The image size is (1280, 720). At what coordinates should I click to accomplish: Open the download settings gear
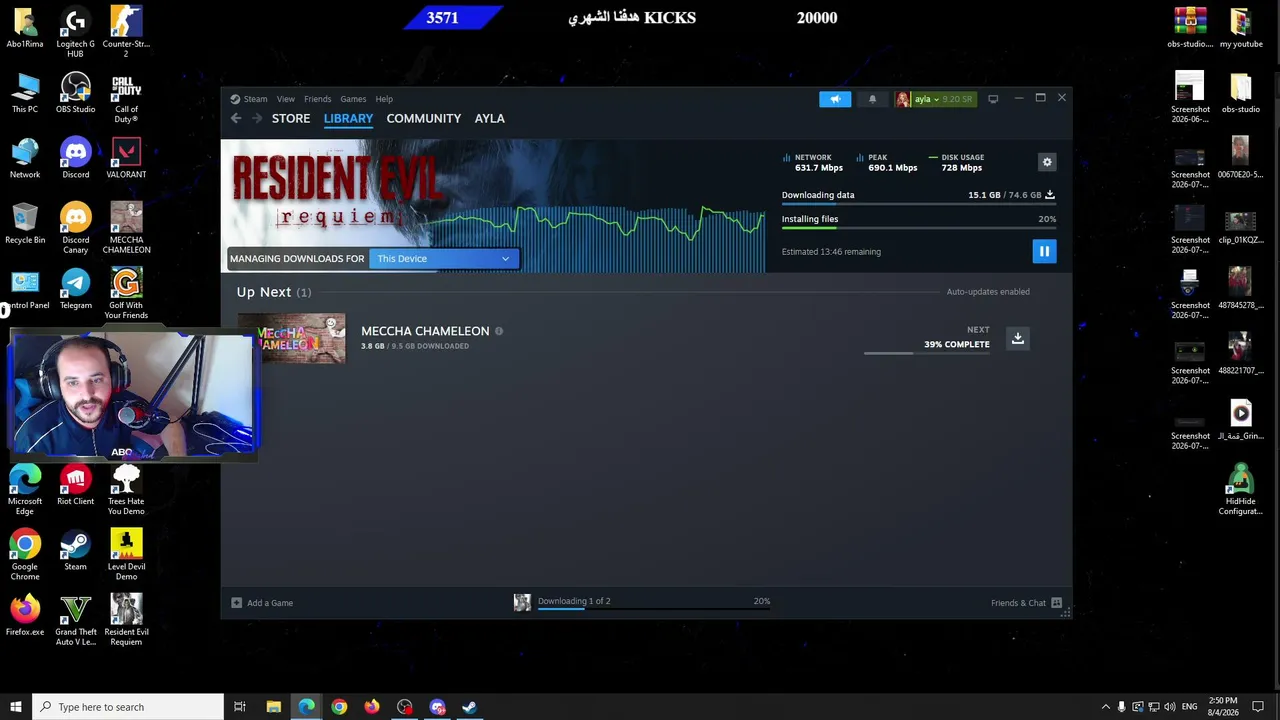pyautogui.click(x=1047, y=162)
